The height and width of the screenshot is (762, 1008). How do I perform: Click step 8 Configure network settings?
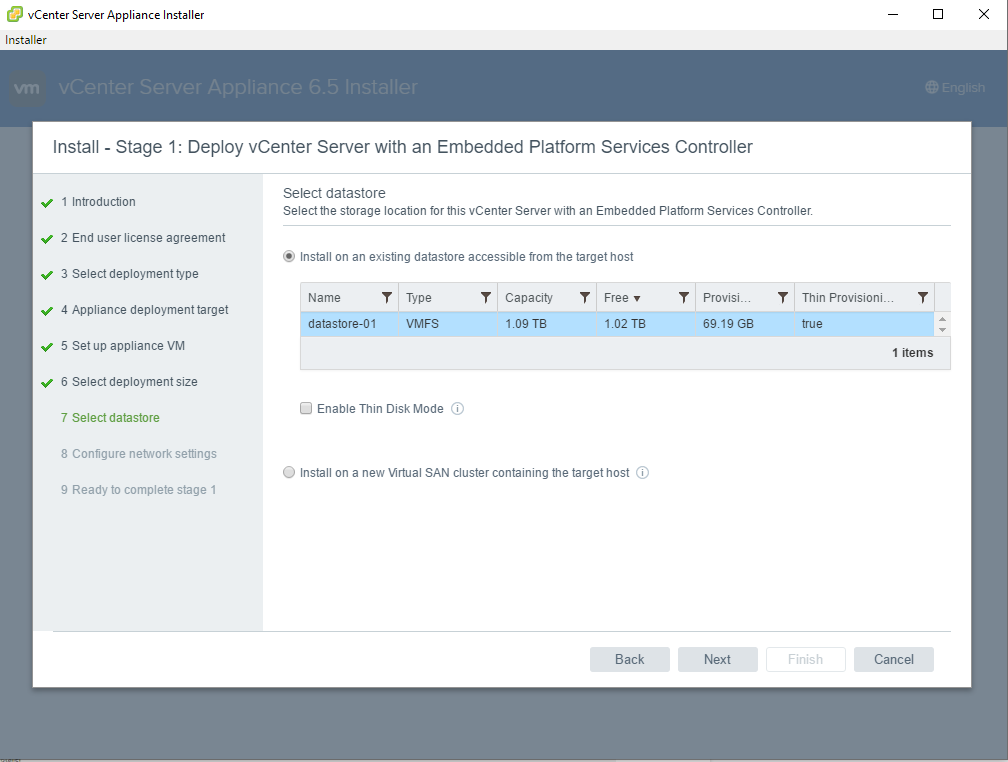click(x=138, y=454)
